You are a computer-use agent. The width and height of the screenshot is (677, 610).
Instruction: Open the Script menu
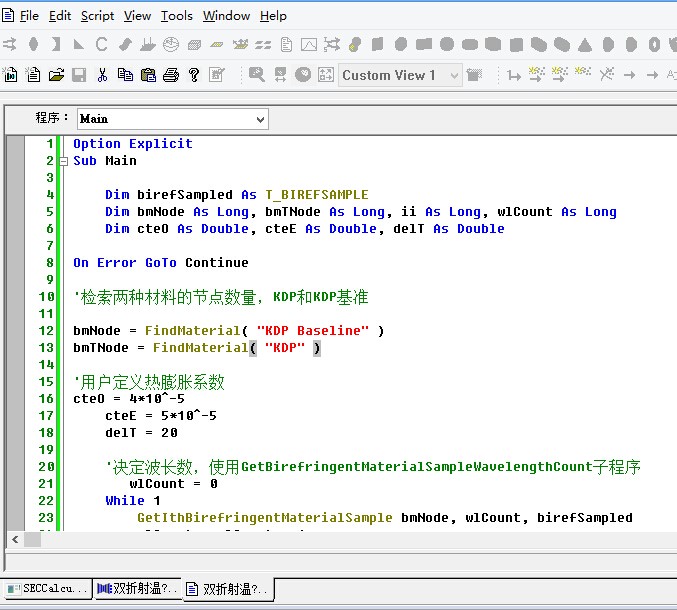point(97,15)
